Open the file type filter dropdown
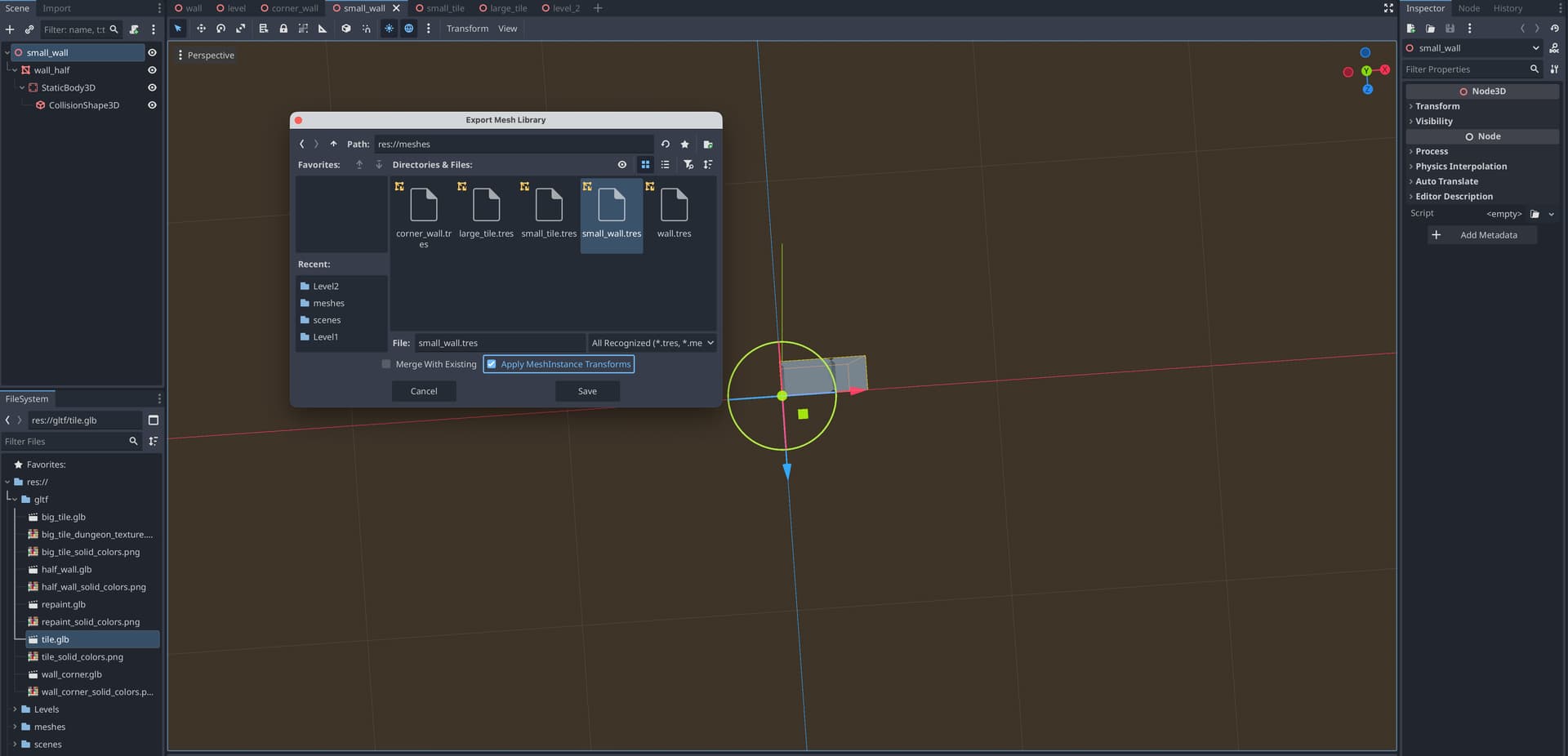The height and width of the screenshot is (756, 1568). (x=652, y=343)
